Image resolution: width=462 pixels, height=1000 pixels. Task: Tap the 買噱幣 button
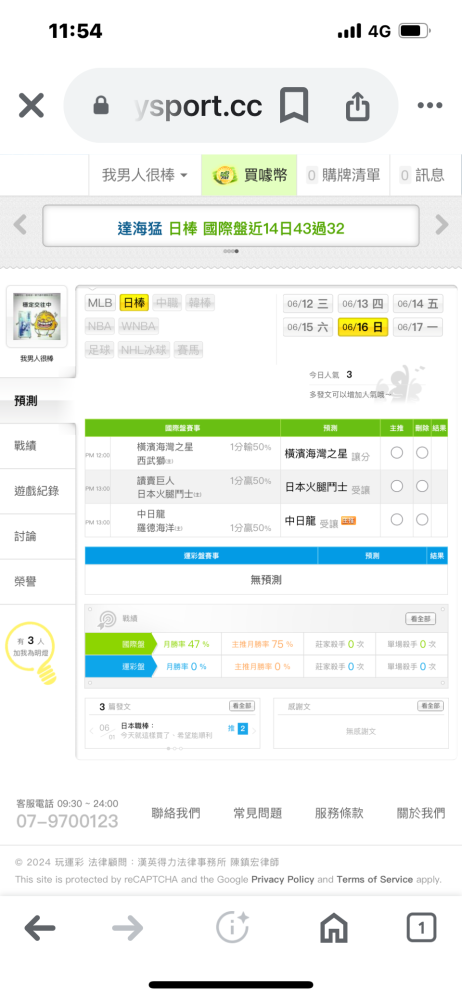point(250,175)
